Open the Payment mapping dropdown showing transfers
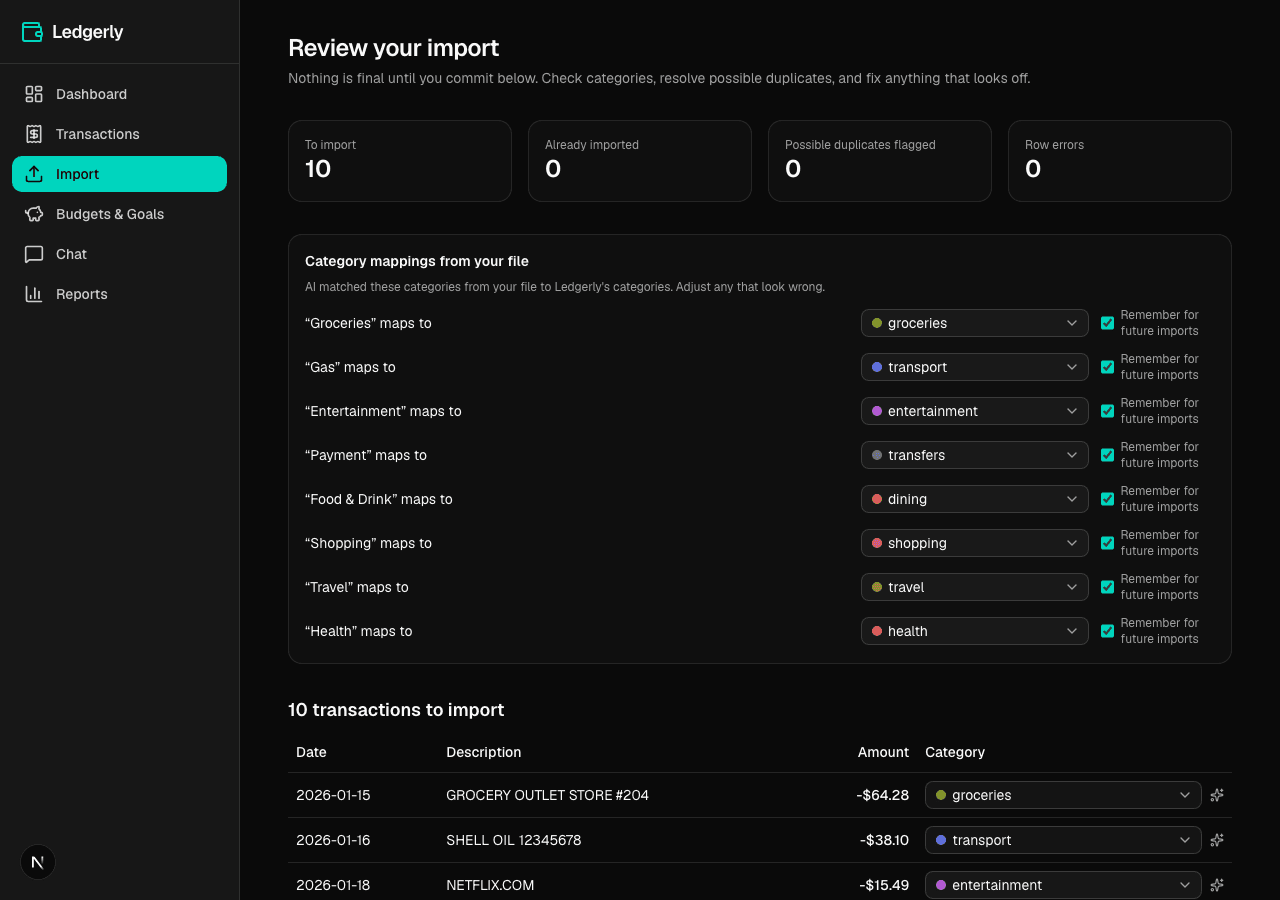This screenshot has height=900, width=1280. point(975,455)
